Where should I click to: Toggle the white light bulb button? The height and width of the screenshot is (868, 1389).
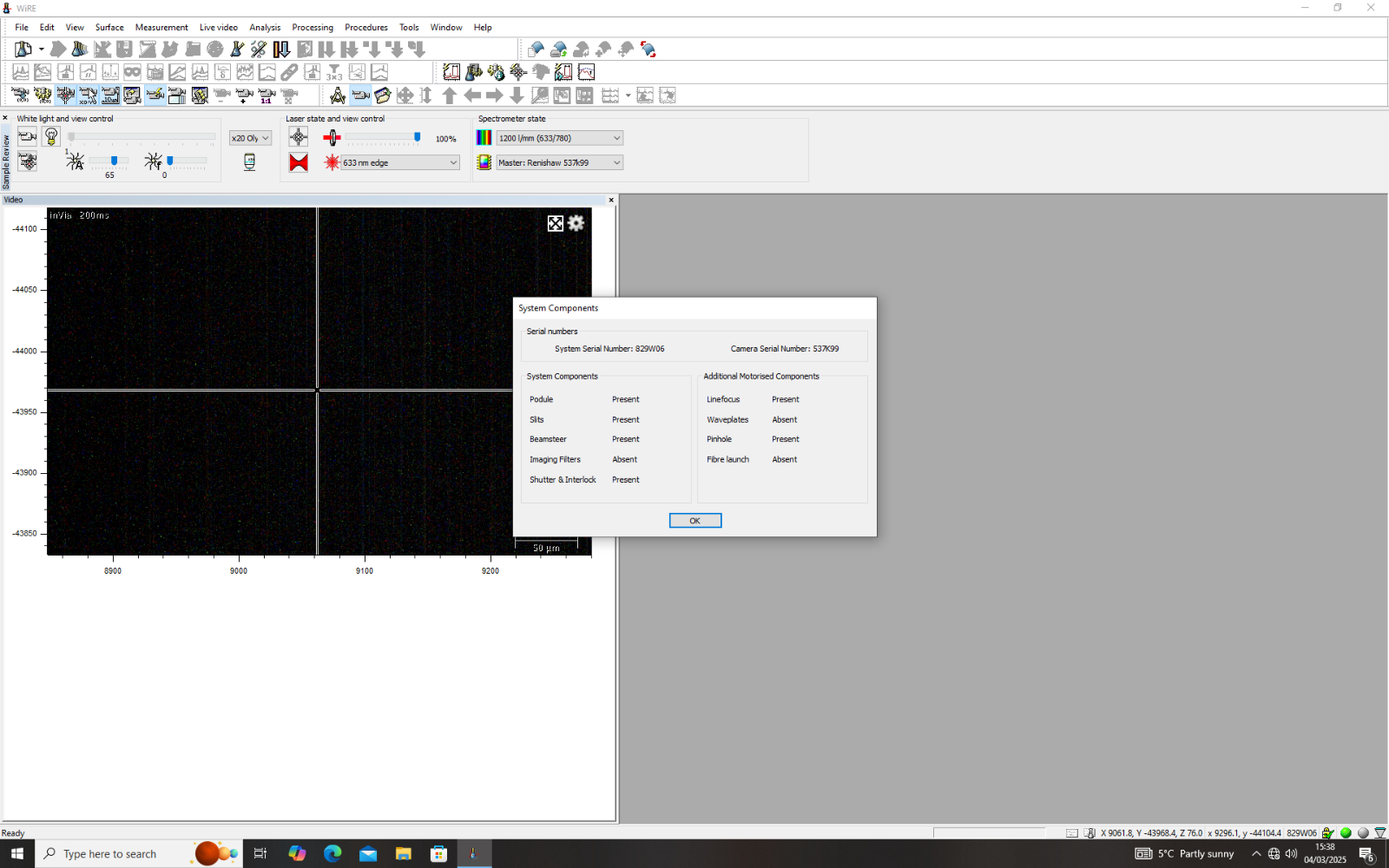pos(51,137)
